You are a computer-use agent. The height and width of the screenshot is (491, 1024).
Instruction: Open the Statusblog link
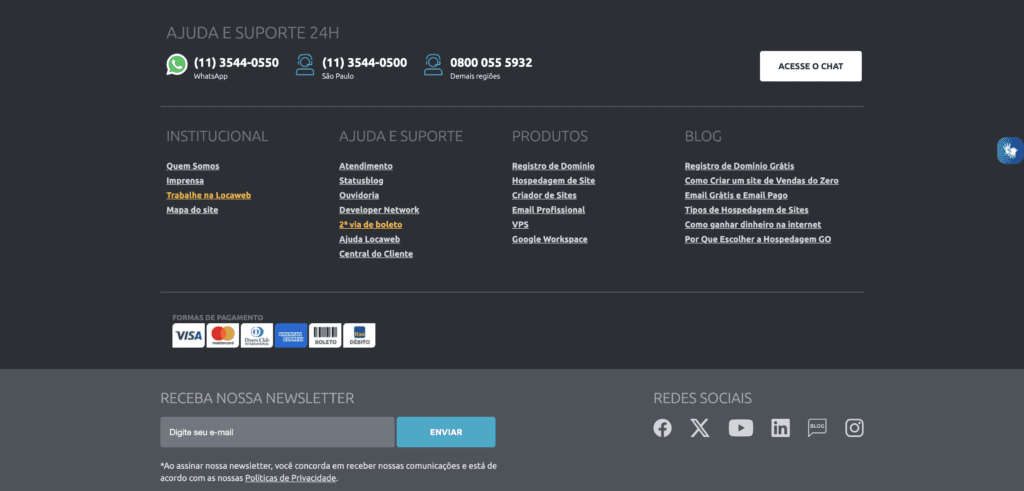(361, 181)
